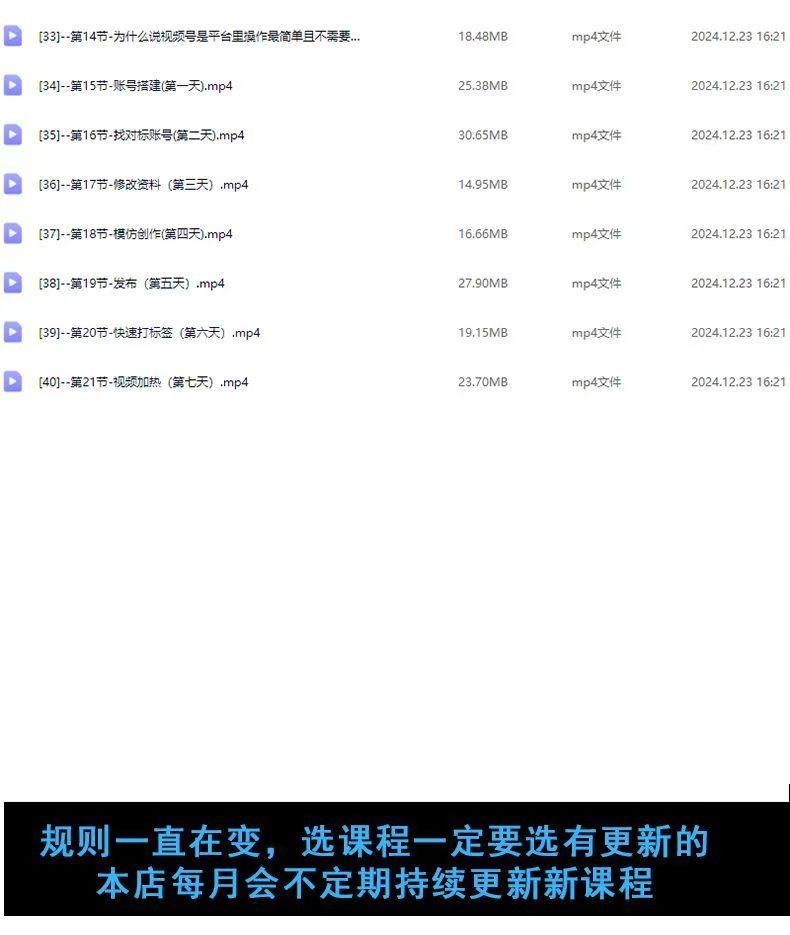Select the 27.90MB size cell
This screenshot has height=935, width=790.
tap(483, 283)
